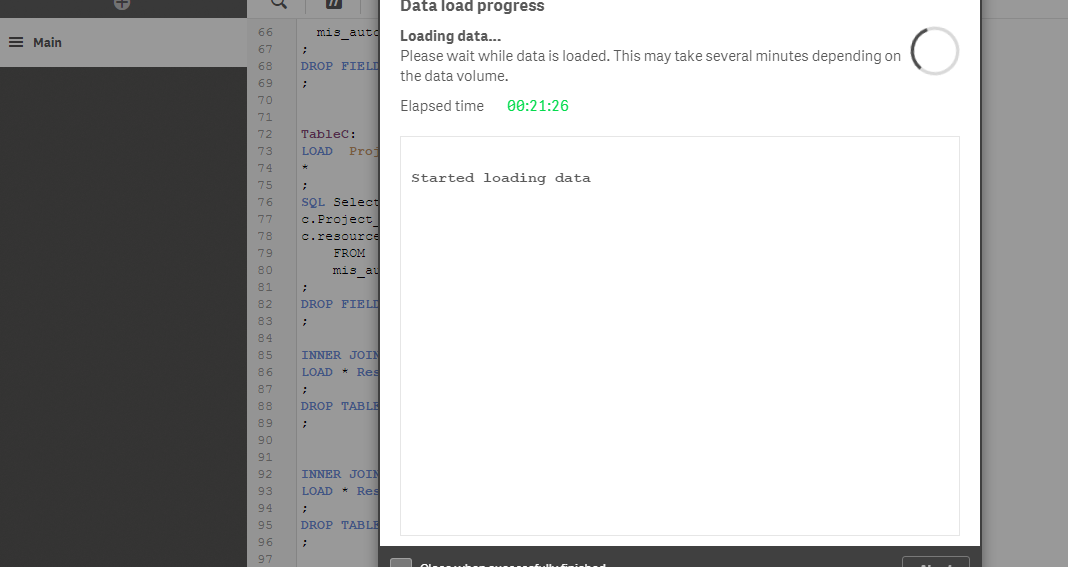Screen dimensions: 1068x567
Task: Click the LOAD keyword on line 73
Action: 317,151
